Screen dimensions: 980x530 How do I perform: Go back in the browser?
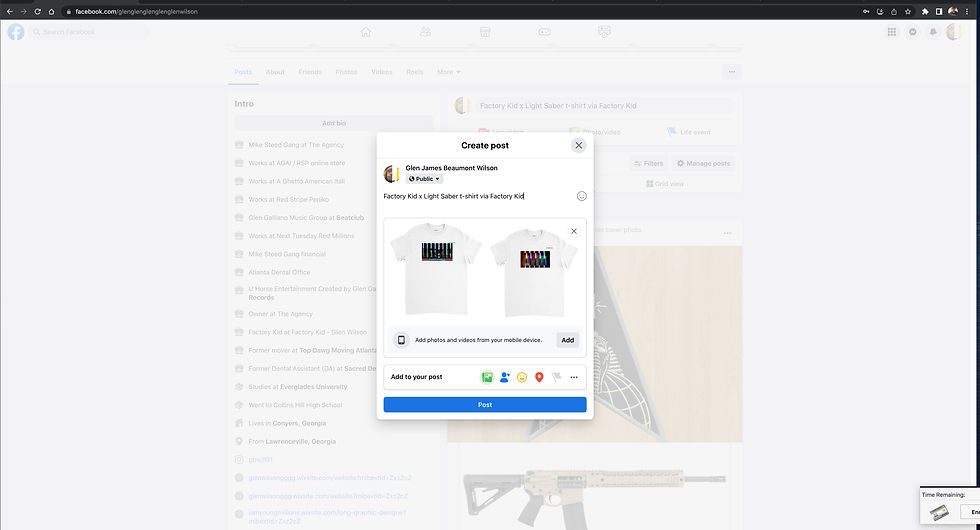point(9,11)
